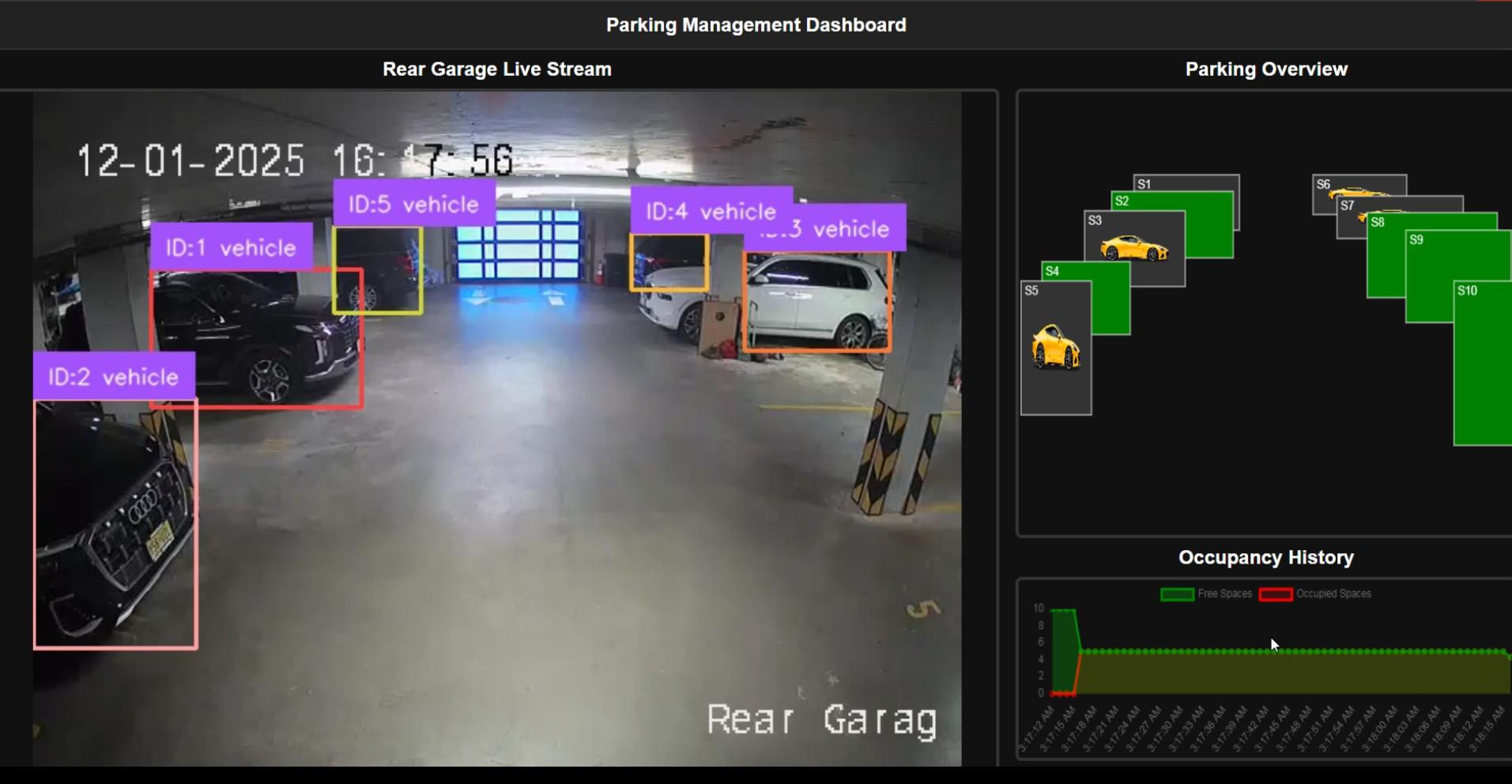Viewport: 1512px width, 784px height.
Task: Click the chart y-axis value 10
Action: pos(1039,609)
